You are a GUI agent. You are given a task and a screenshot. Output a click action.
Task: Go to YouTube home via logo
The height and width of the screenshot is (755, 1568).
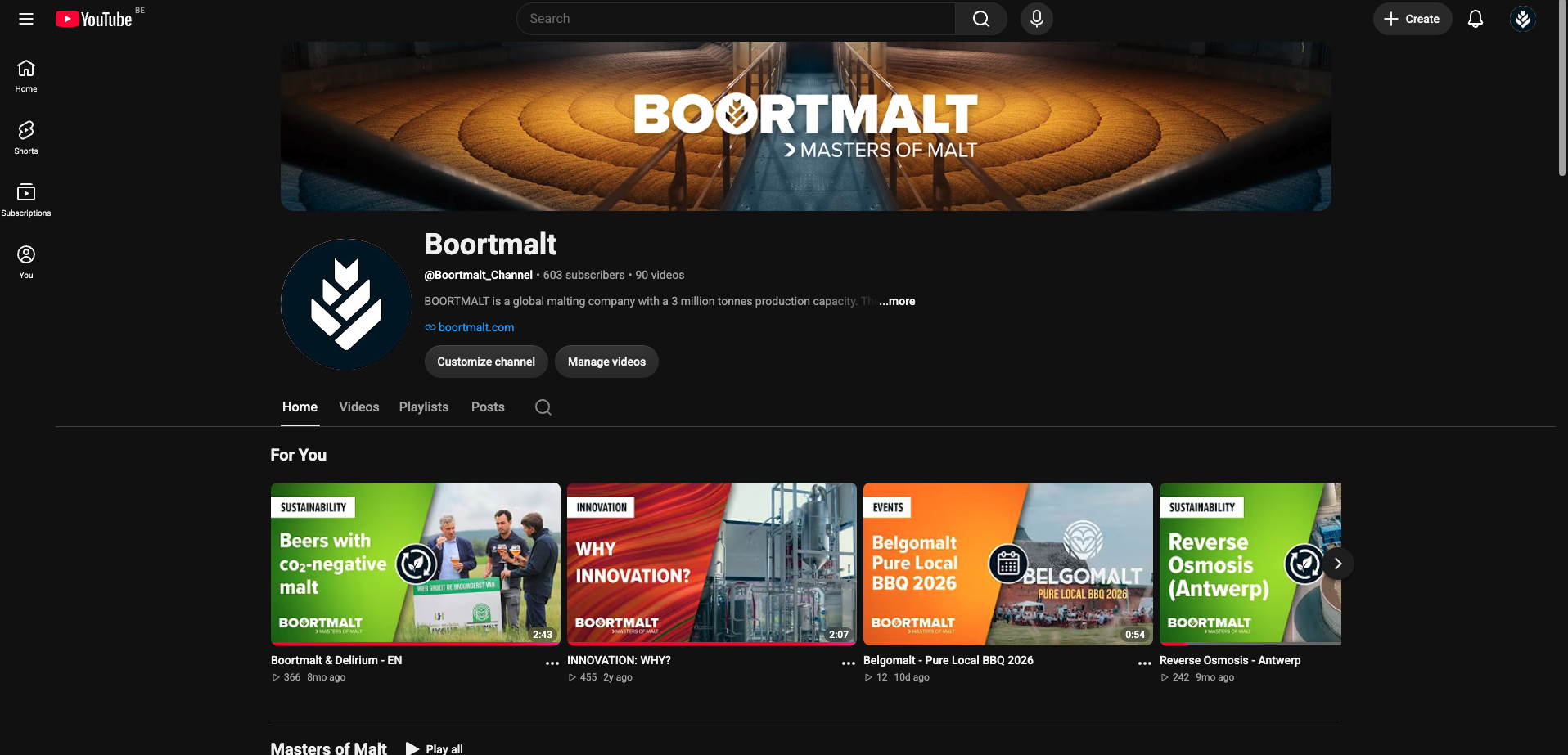(94, 19)
